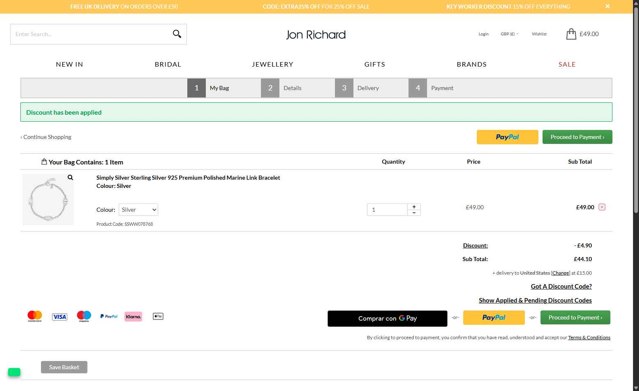Open the Colour Silver dropdown

pyautogui.click(x=139, y=210)
